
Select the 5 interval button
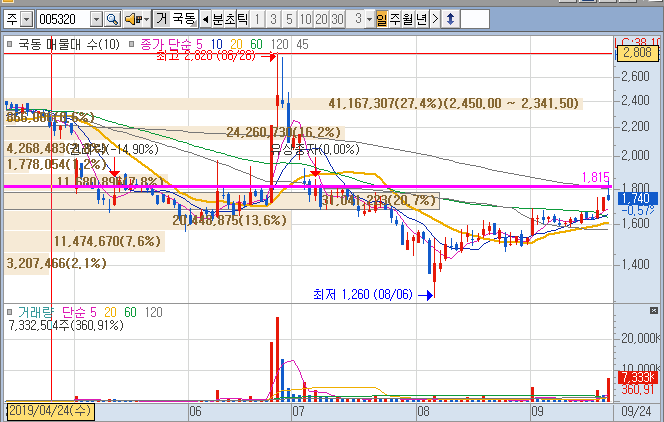(289, 19)
